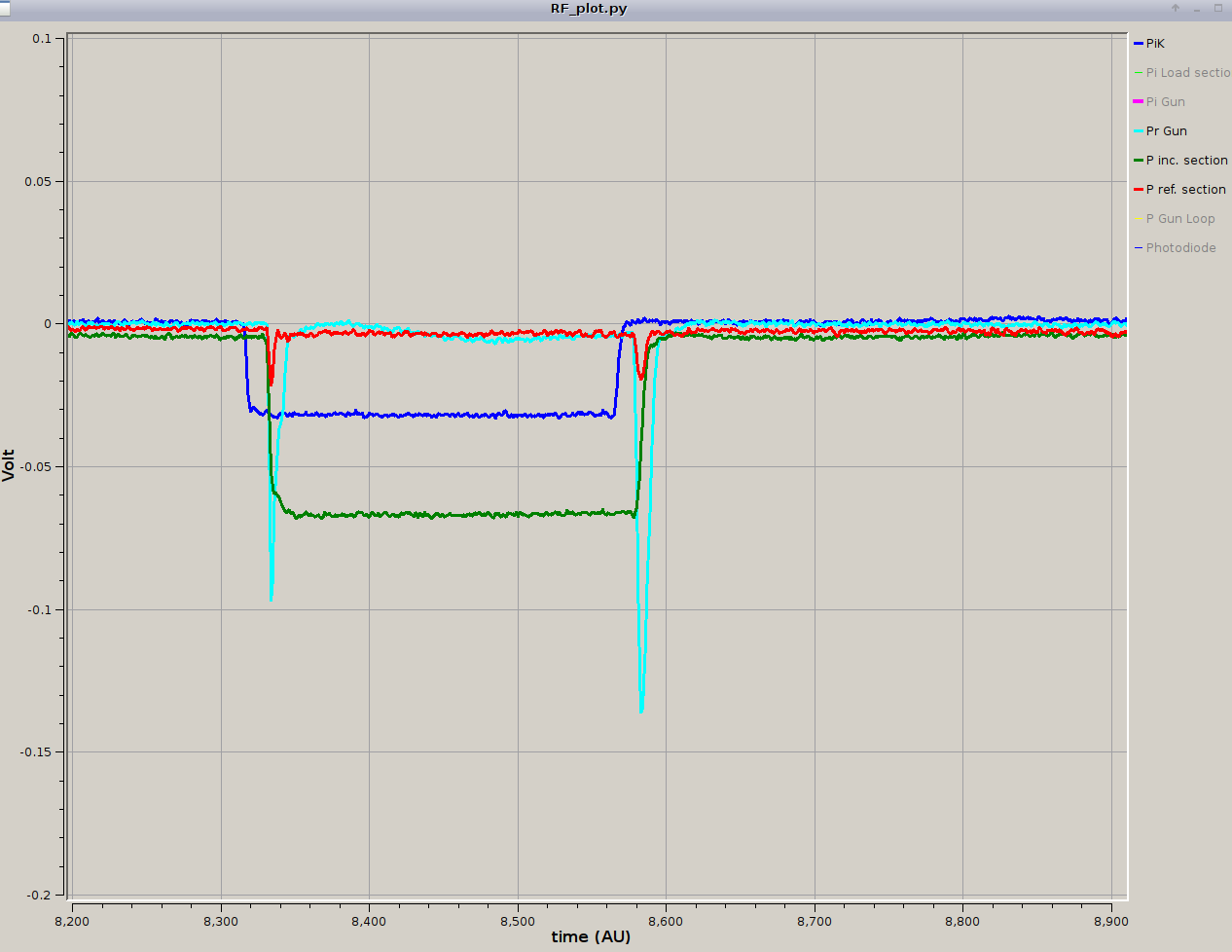Click the cyan Pr Gun legend marker

[x=1139, y=131]
